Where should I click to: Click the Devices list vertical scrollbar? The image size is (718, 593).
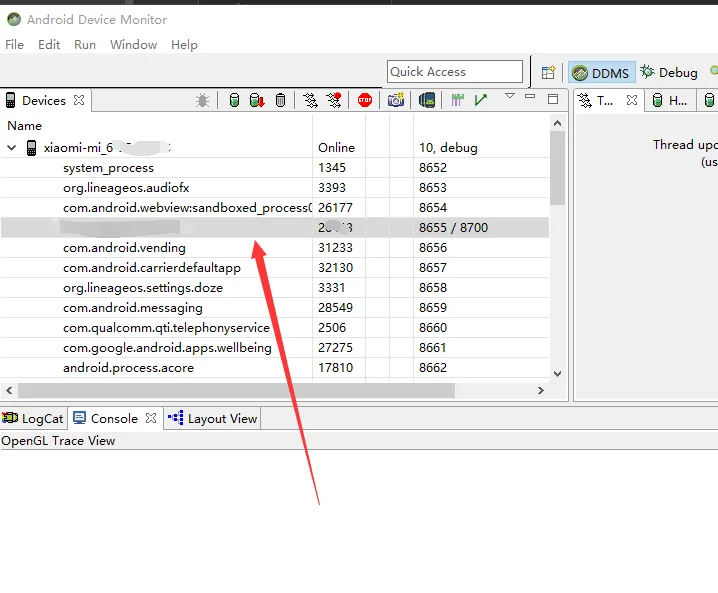coord(557,170)
